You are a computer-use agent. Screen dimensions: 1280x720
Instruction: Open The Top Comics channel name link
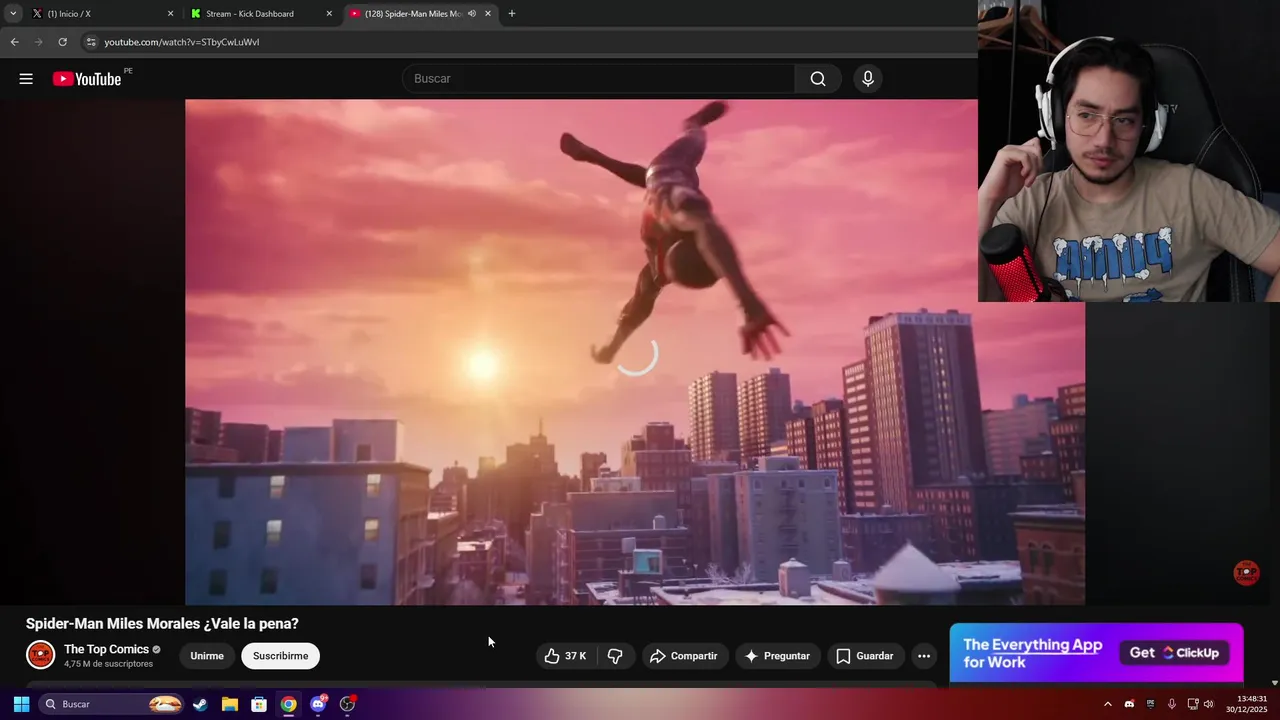106,649
